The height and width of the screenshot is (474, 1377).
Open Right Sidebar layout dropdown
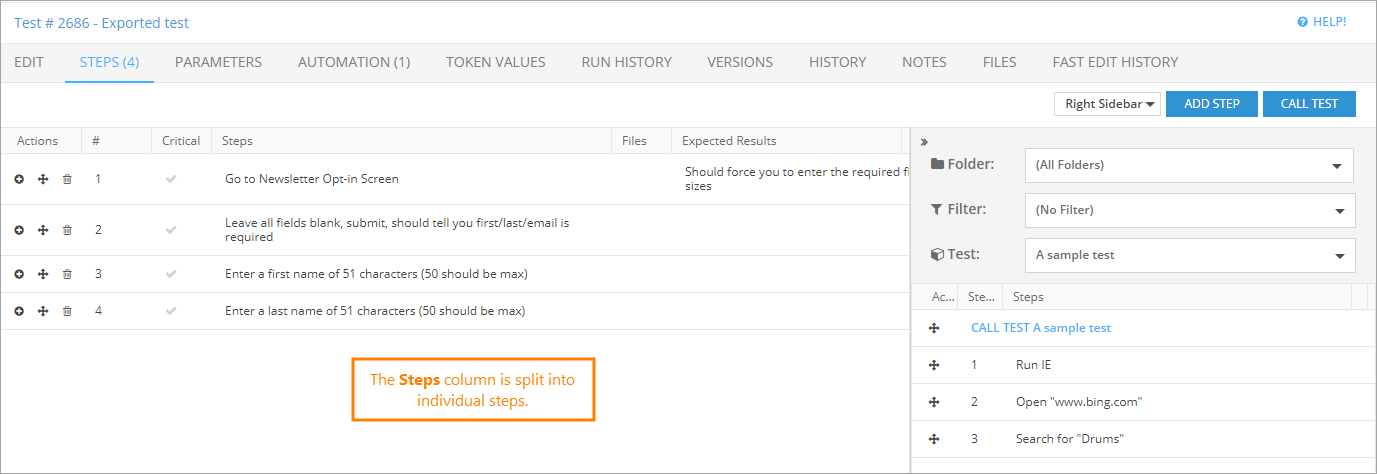(x=1107, y=104)
